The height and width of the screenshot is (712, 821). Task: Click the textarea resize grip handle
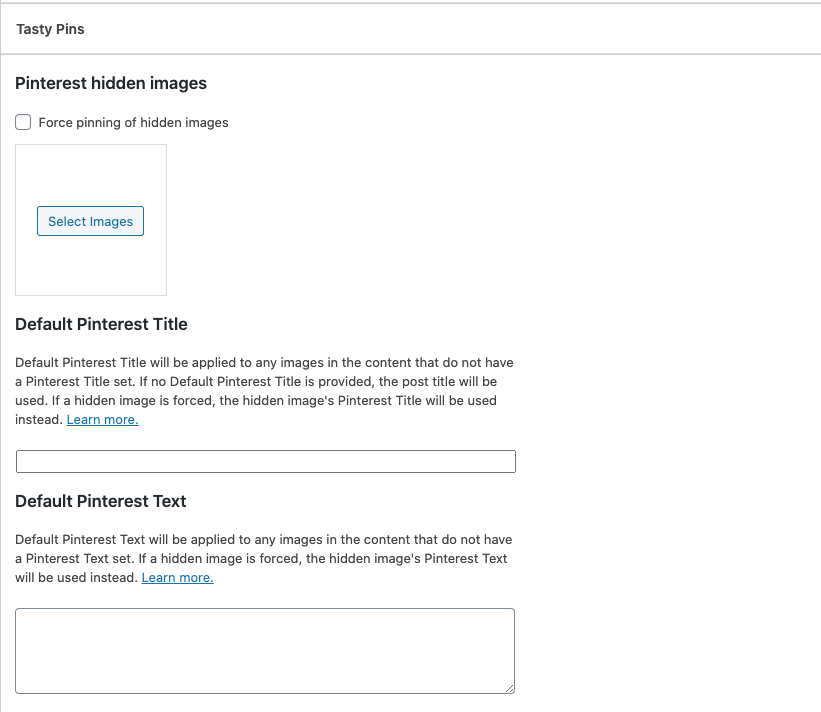(509, 689)
